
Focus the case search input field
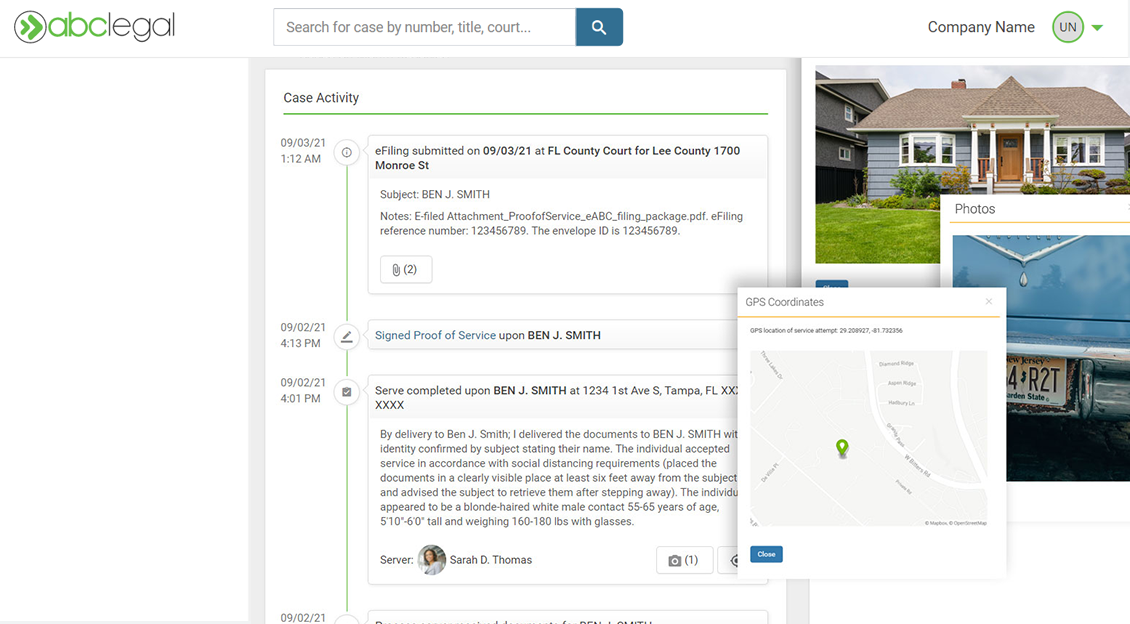point(424,27)
